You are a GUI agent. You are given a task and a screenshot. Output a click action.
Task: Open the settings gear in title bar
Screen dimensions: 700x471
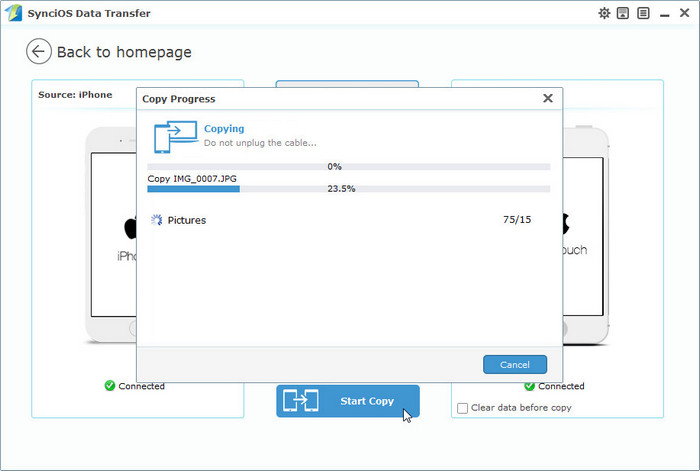coord(604,13)
